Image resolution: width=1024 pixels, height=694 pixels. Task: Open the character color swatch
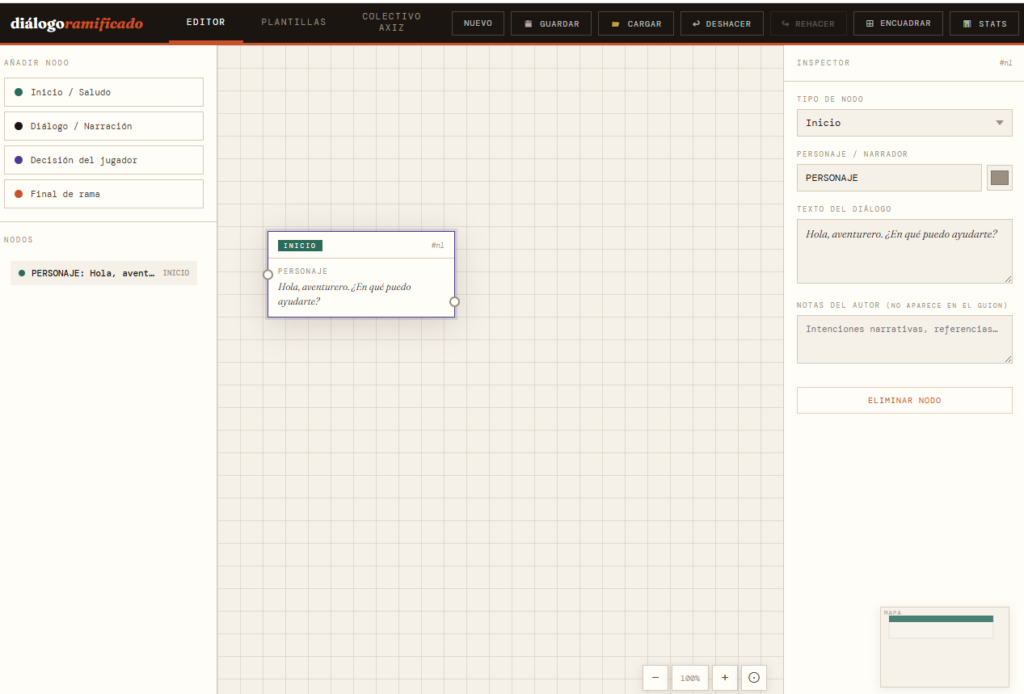[x=999, y=178]
